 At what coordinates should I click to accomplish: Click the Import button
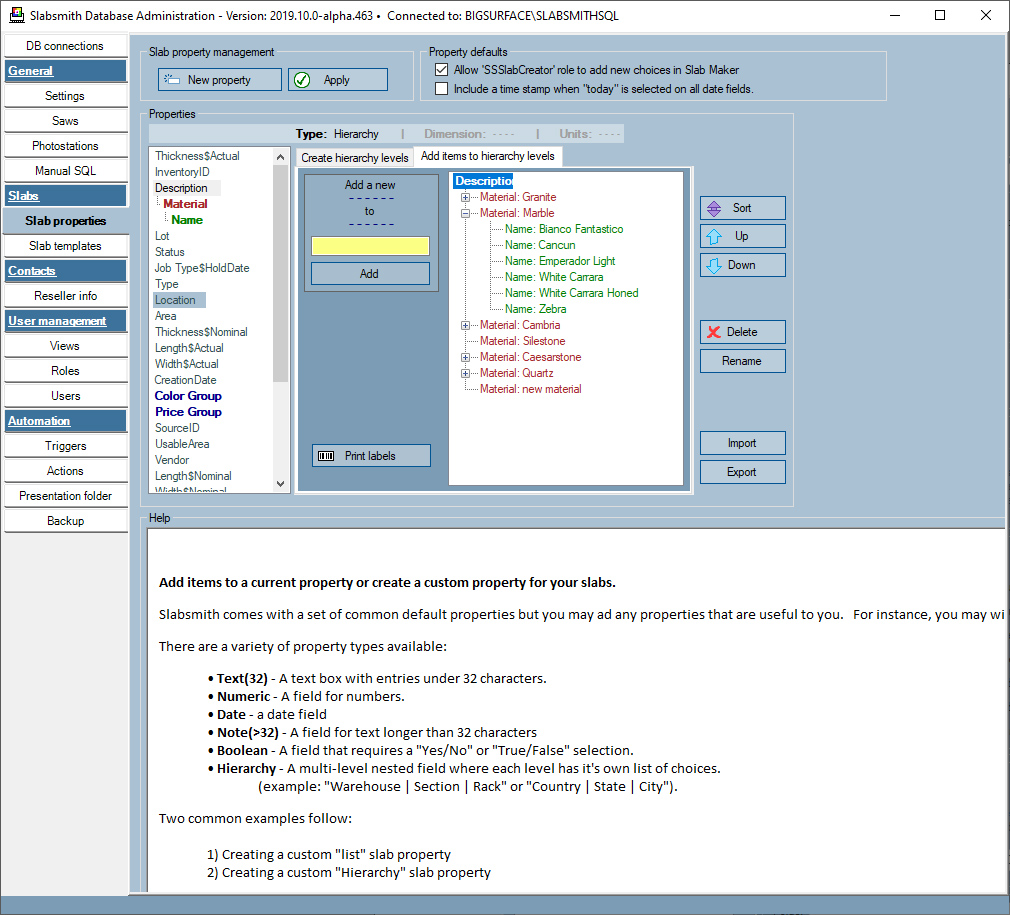tap(742, 443)
